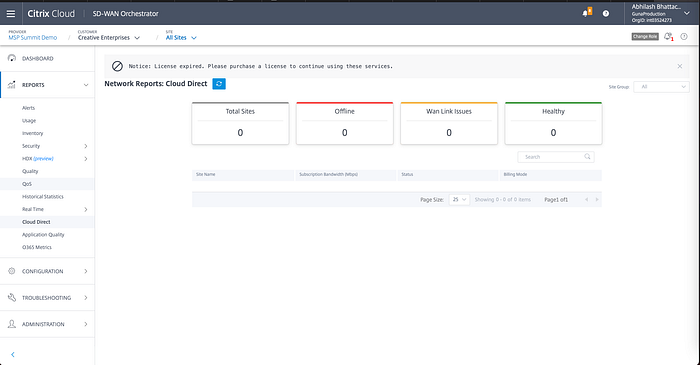This screenshot has height=365, width=700.
Task: Dismiss the license expired notice
Action: point(679,66)
